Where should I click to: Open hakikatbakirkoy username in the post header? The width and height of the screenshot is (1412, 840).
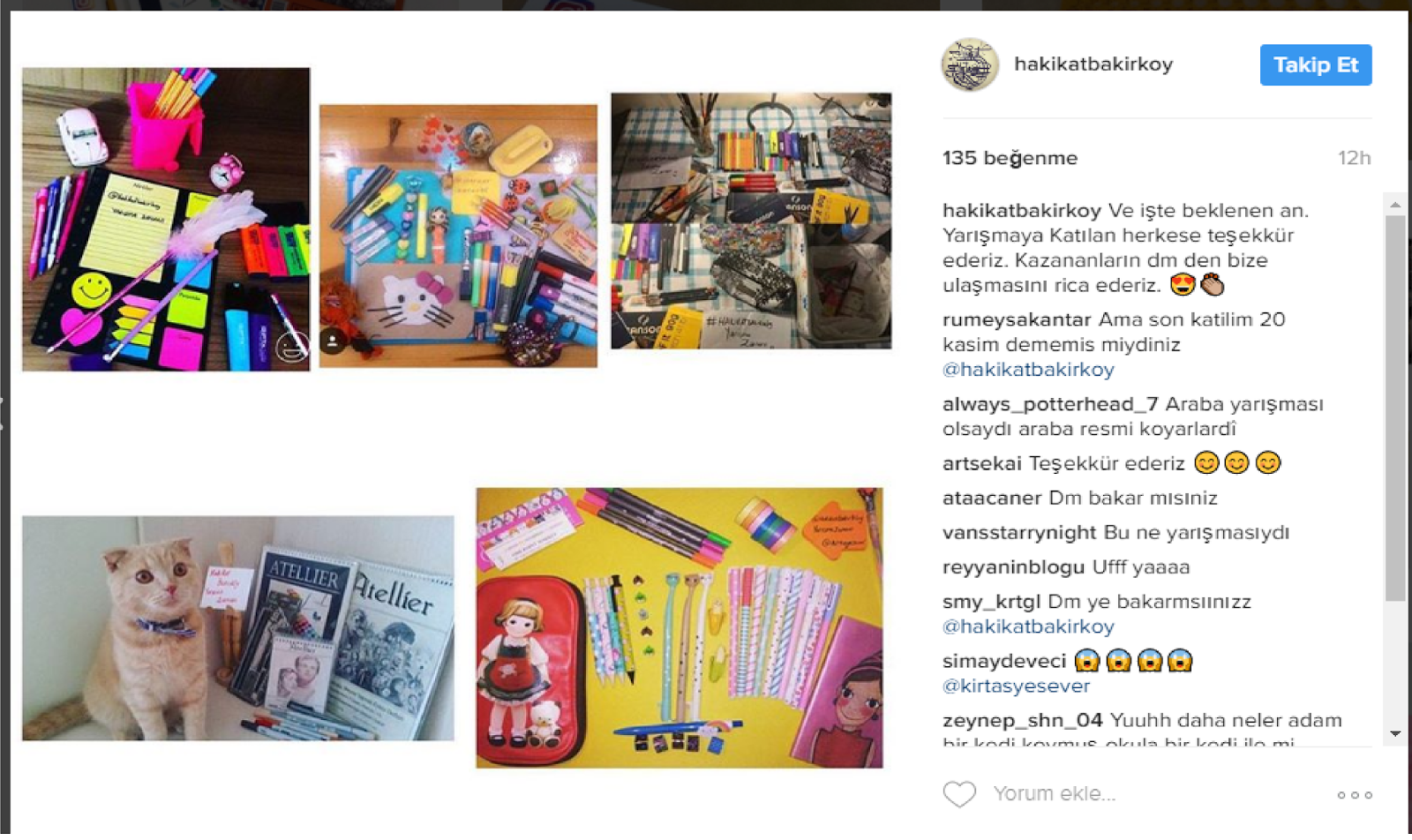click(x=1093, y=64)
